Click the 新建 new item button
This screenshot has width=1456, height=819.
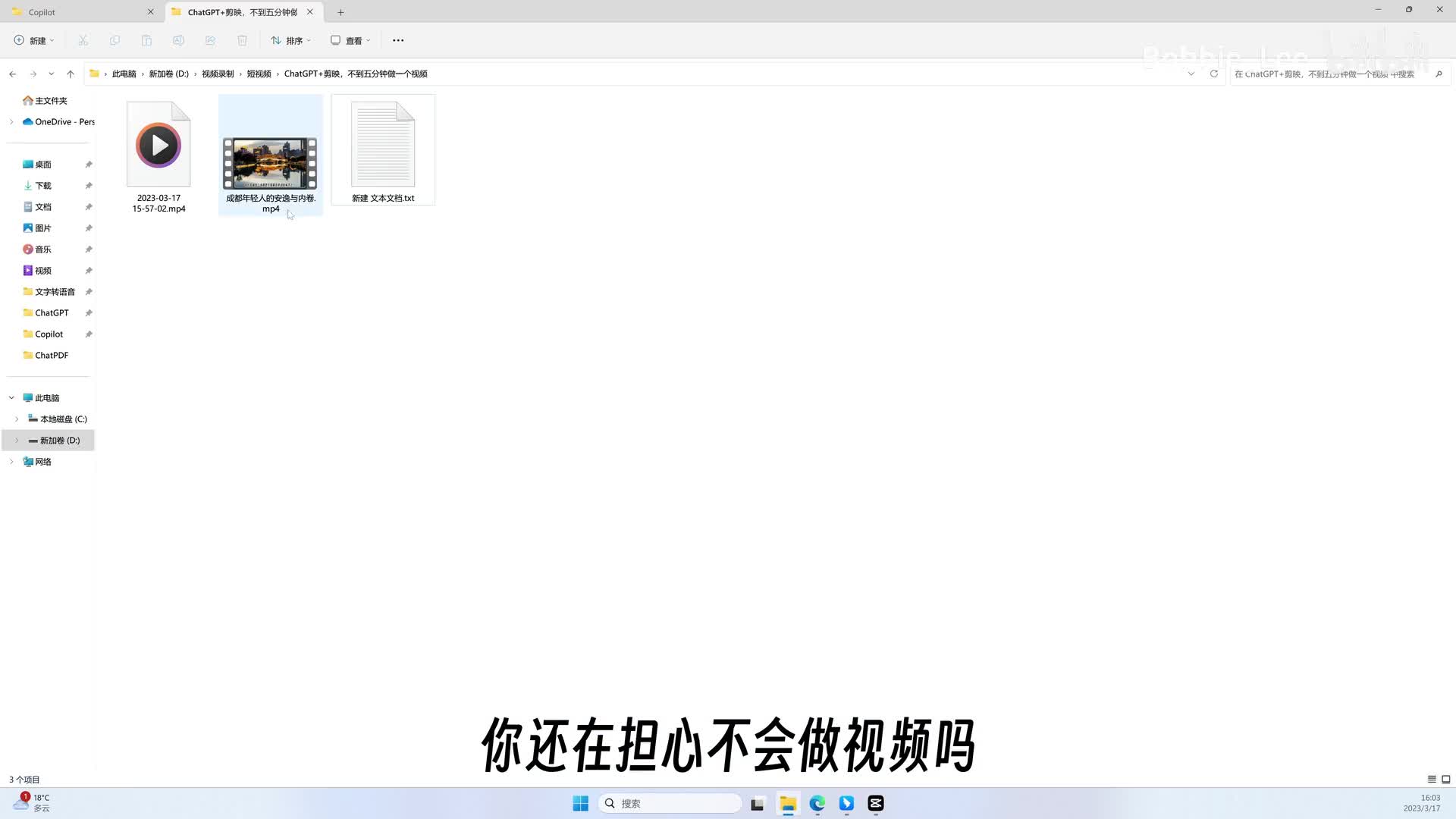pos(34,40)
